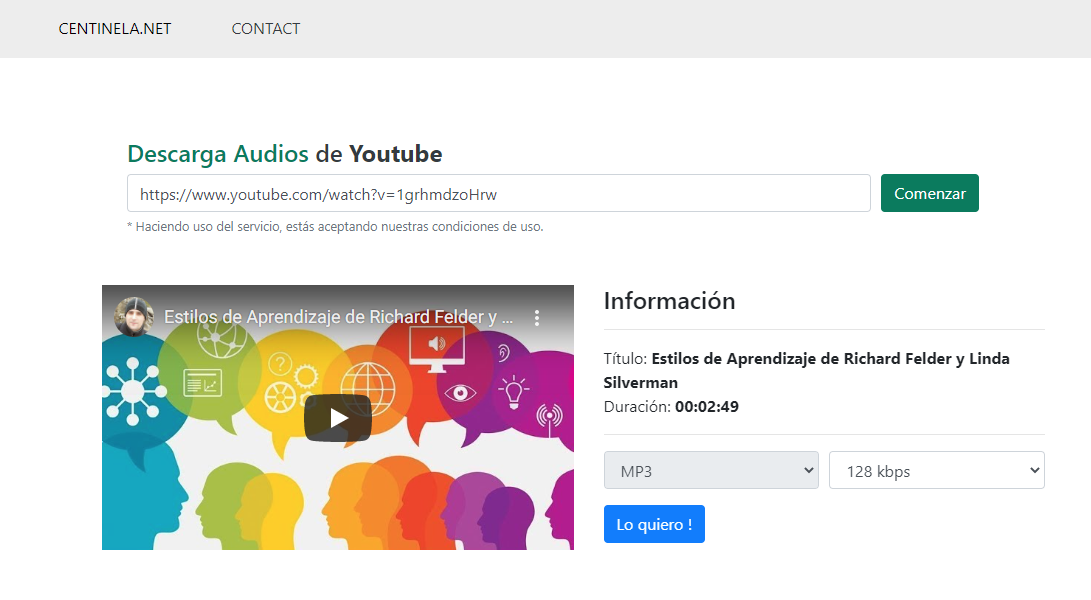This screenshot has height=600, width=1091.
Task: Click the 'Descarga Audios de Youtube' heading
Action: tap(285, 154)
